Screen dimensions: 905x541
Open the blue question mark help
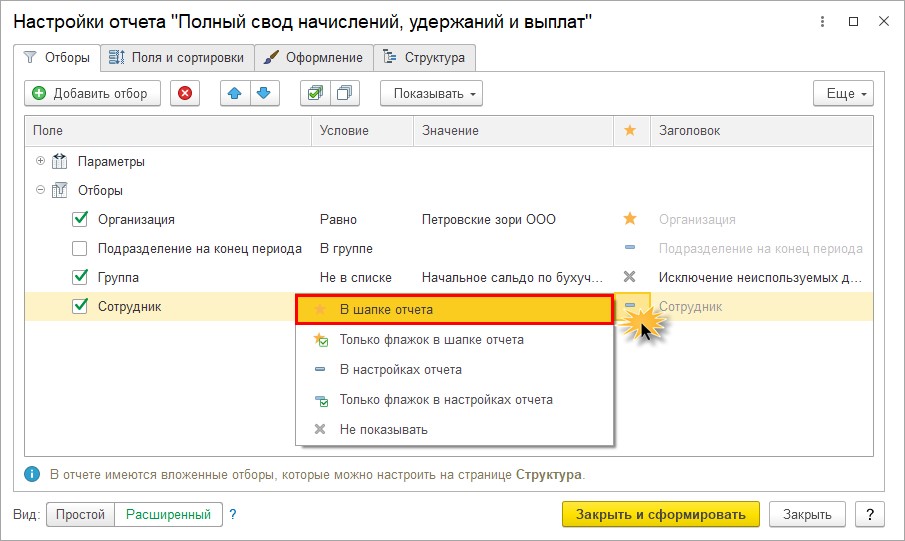pos(233,514)
